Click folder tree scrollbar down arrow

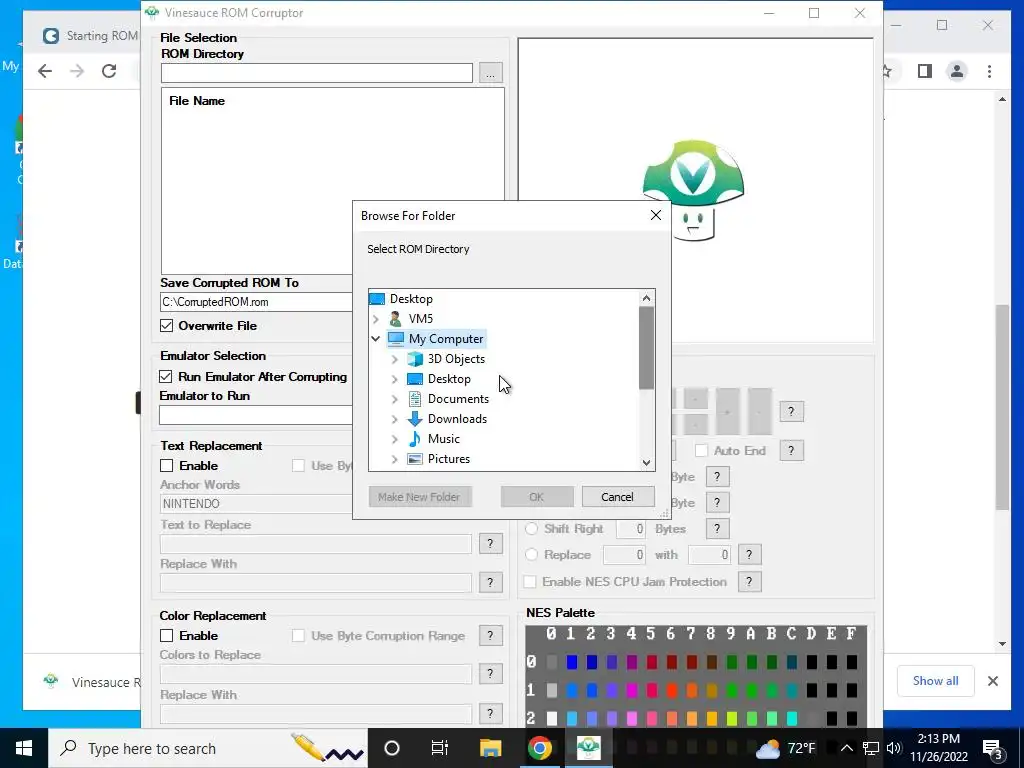647,462
